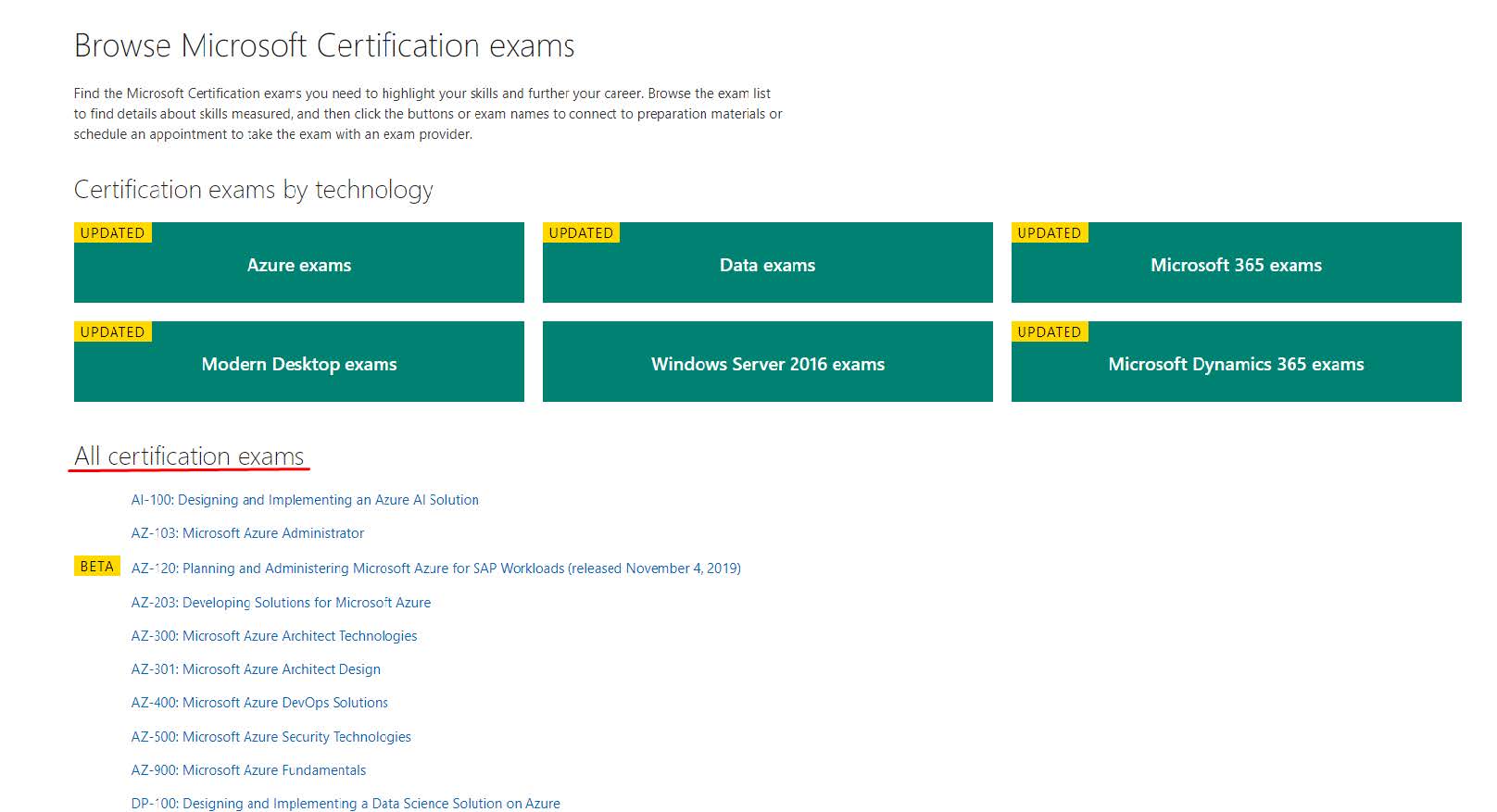Open AI-100 Designing and Implementing Azure AI Solution
1497x812 pixels.
click(305, 500)
